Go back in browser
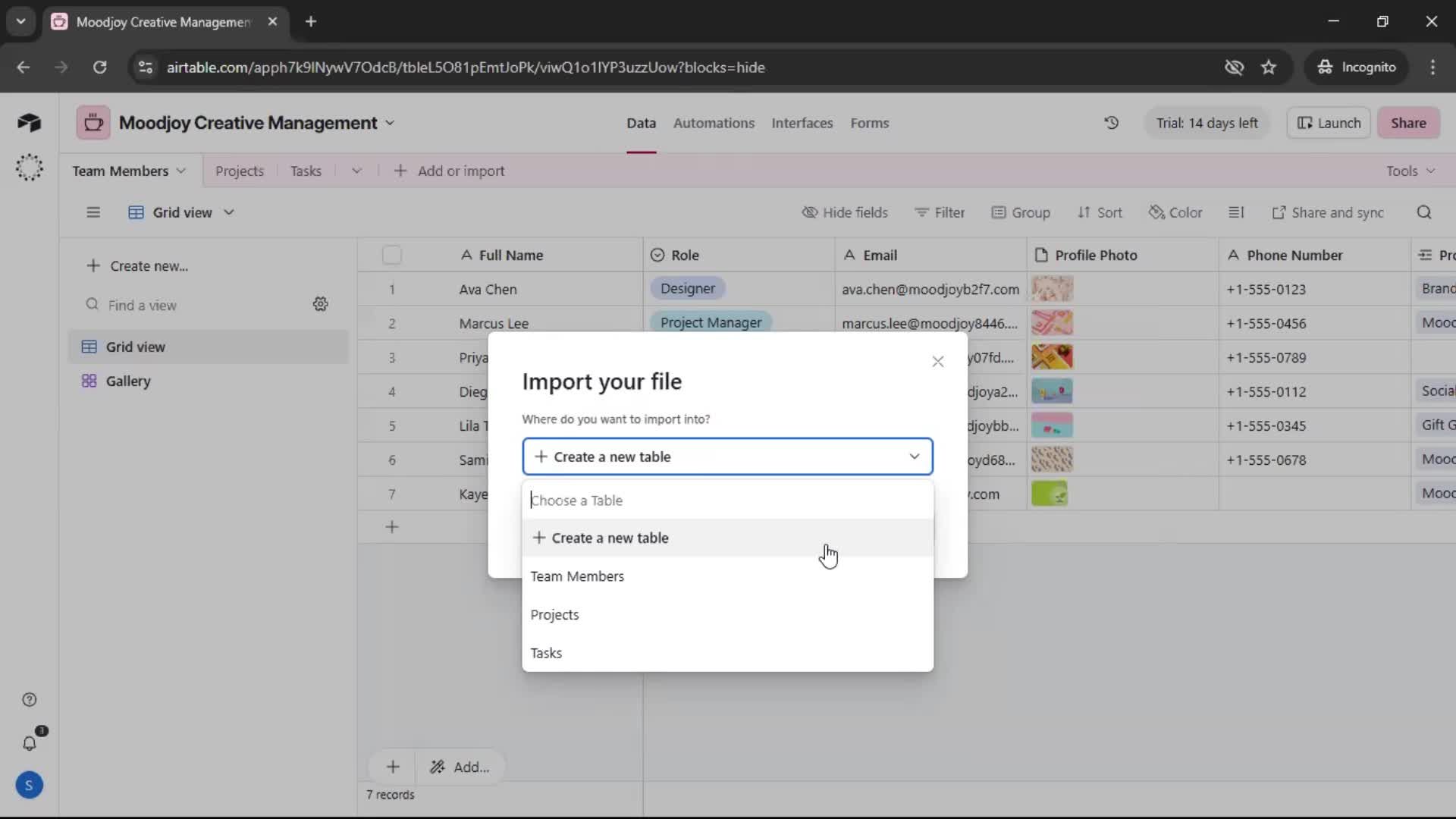The height and width of the screenshot is (819, 1456). click(x=24, y=67)
